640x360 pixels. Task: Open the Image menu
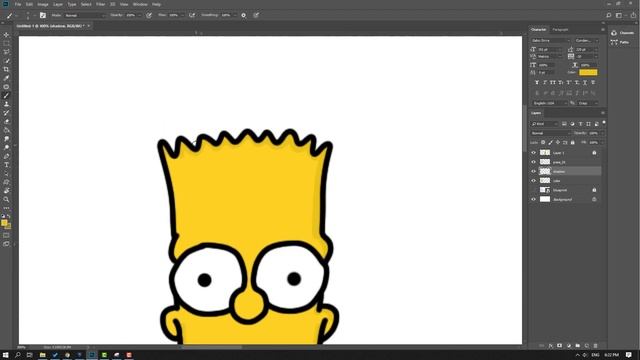43,4
